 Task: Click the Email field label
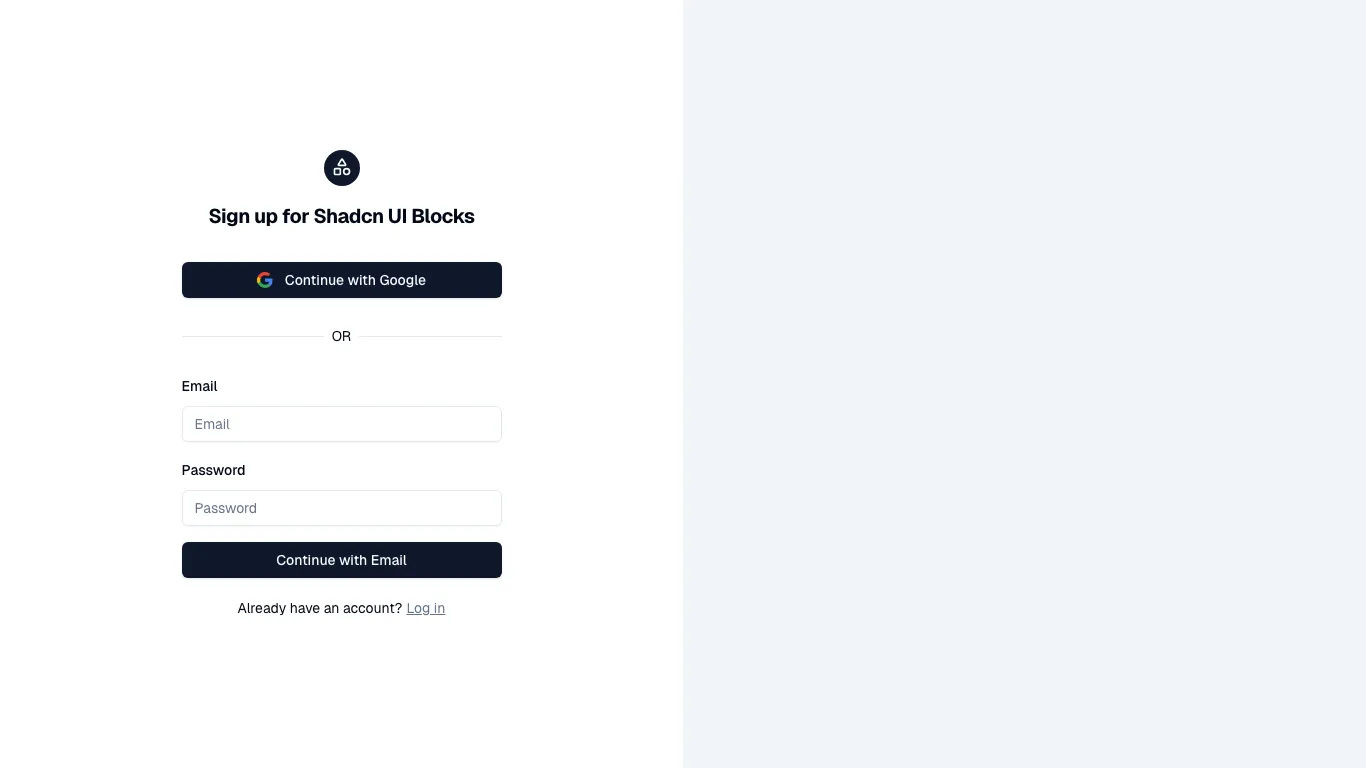tap(199, 386)
